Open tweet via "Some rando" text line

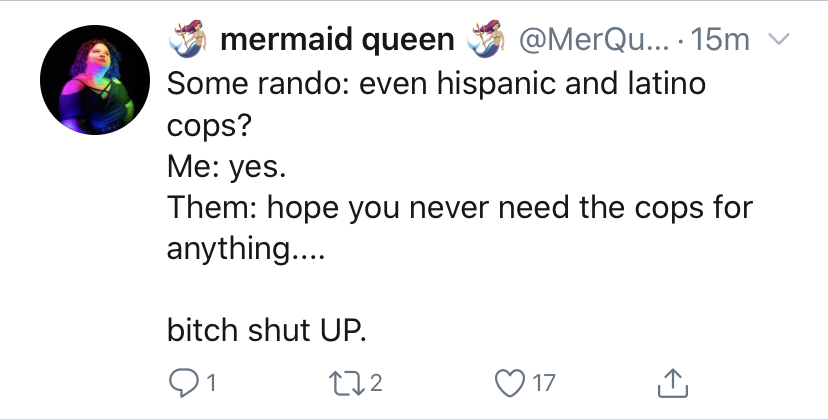tap(436, 83)
